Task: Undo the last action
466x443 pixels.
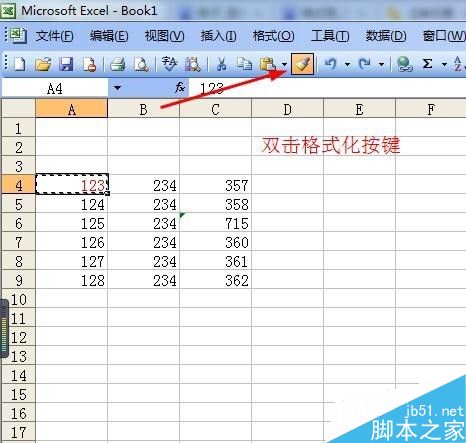Action: pyautogui.click(x=331, y=63)
